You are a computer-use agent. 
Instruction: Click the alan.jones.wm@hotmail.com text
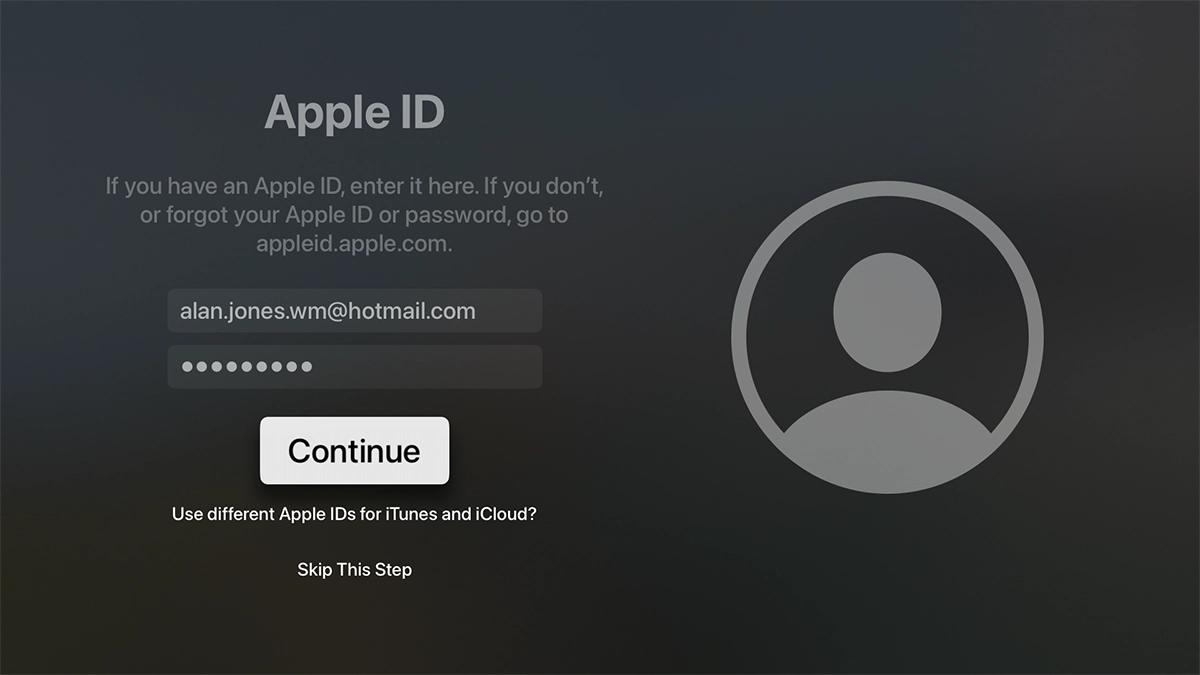327,311
